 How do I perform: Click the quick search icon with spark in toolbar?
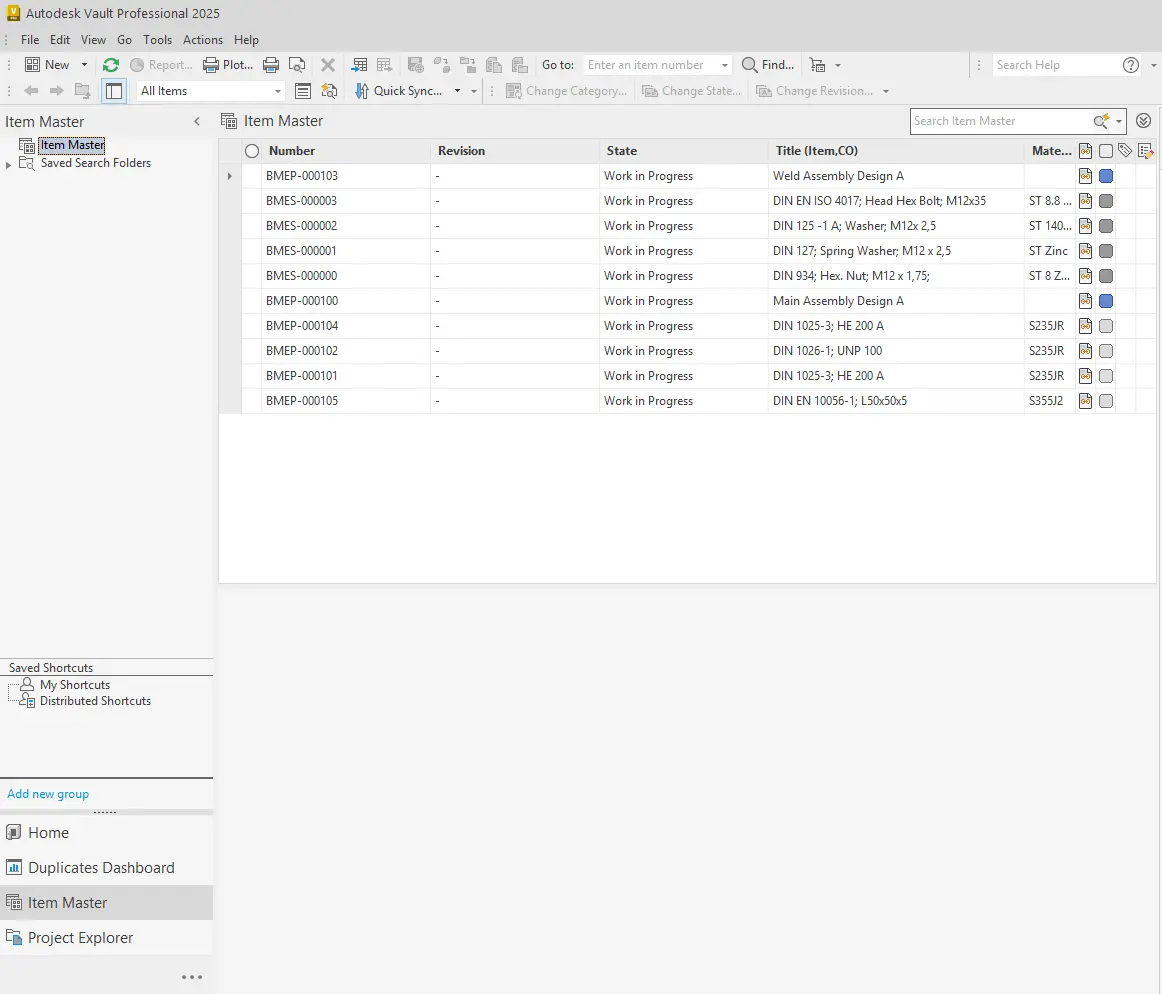329,91
